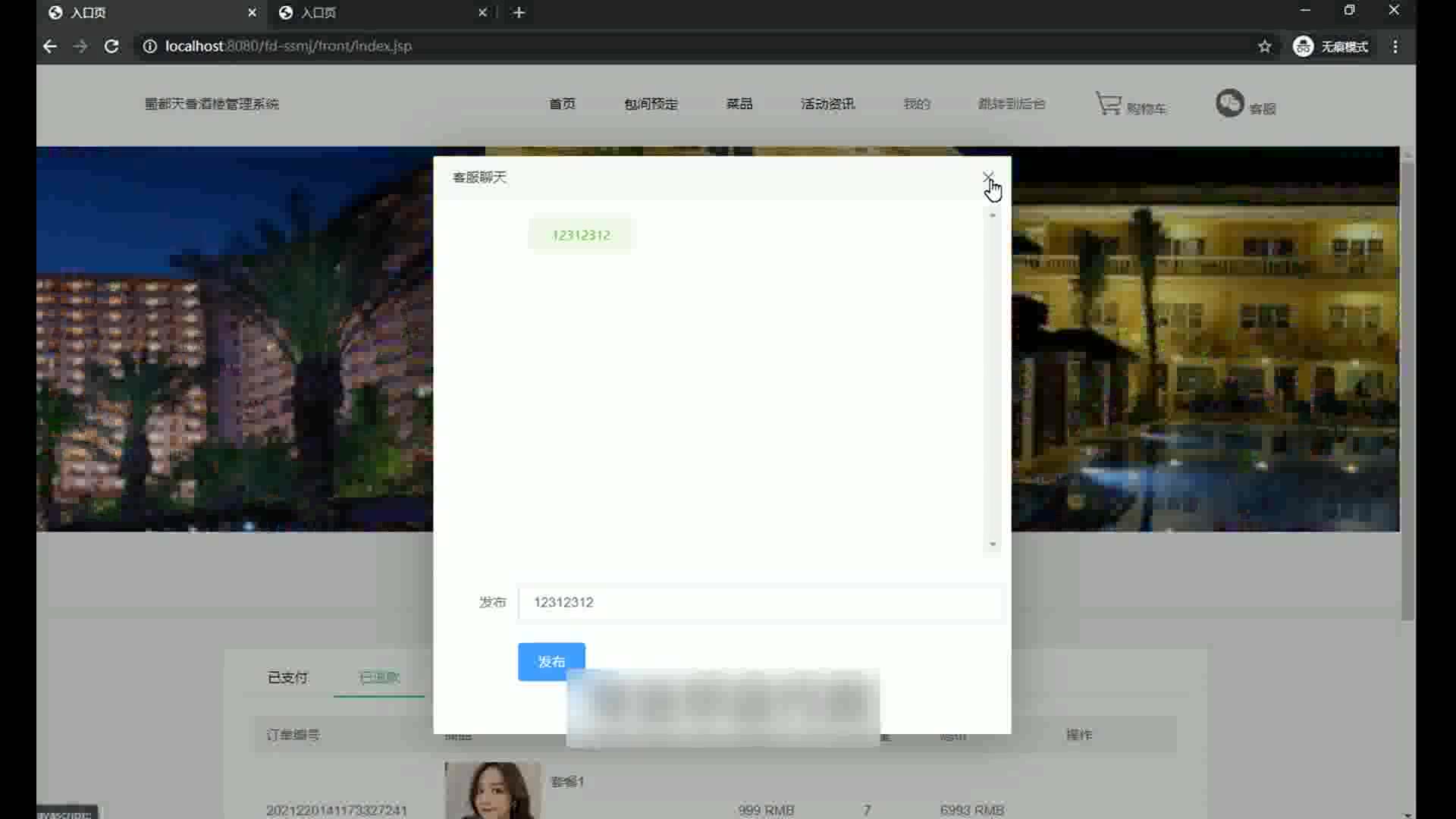Go to 首页 in the navigation
Screen dimensions: 1456x819
point(562,104)
